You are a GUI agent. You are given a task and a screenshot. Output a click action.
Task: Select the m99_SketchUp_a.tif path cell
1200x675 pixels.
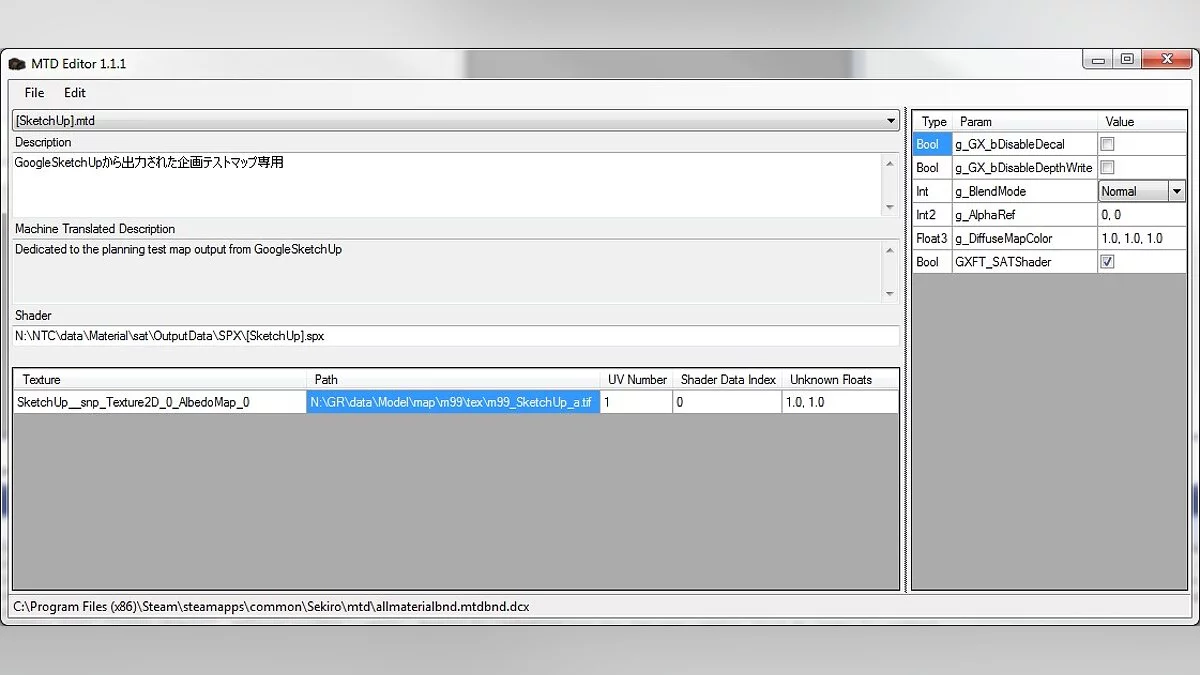(x=452, y=402)
